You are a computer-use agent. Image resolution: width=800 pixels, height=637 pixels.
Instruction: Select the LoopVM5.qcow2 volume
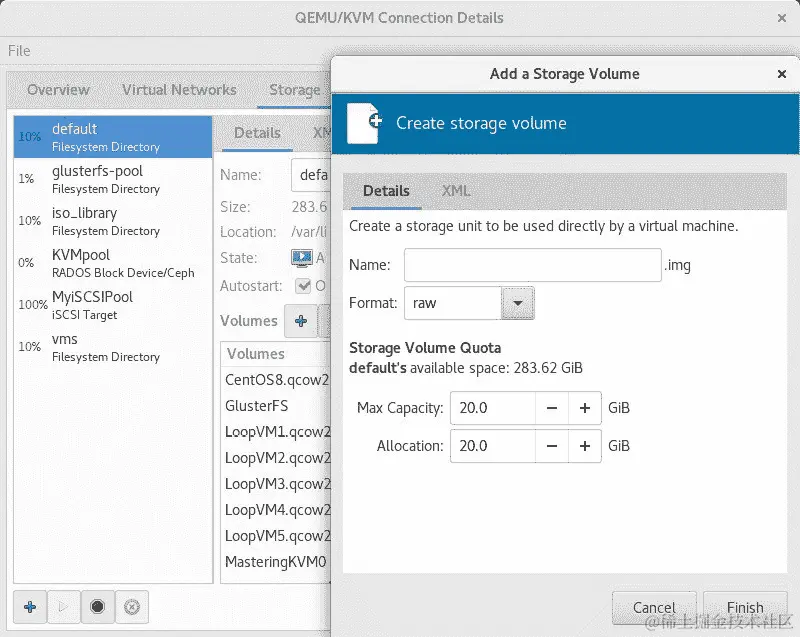(276, 536)
